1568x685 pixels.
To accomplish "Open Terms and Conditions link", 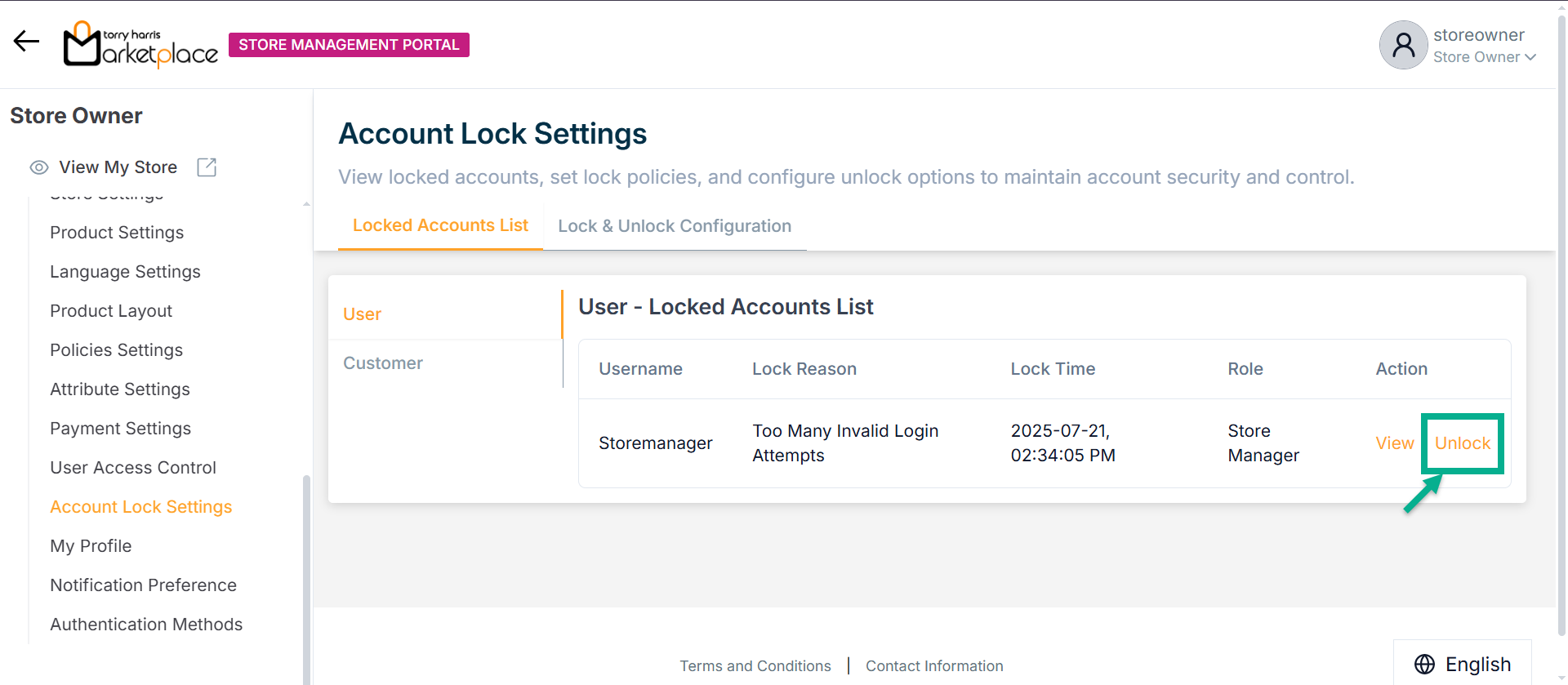I will pos(755,665).
